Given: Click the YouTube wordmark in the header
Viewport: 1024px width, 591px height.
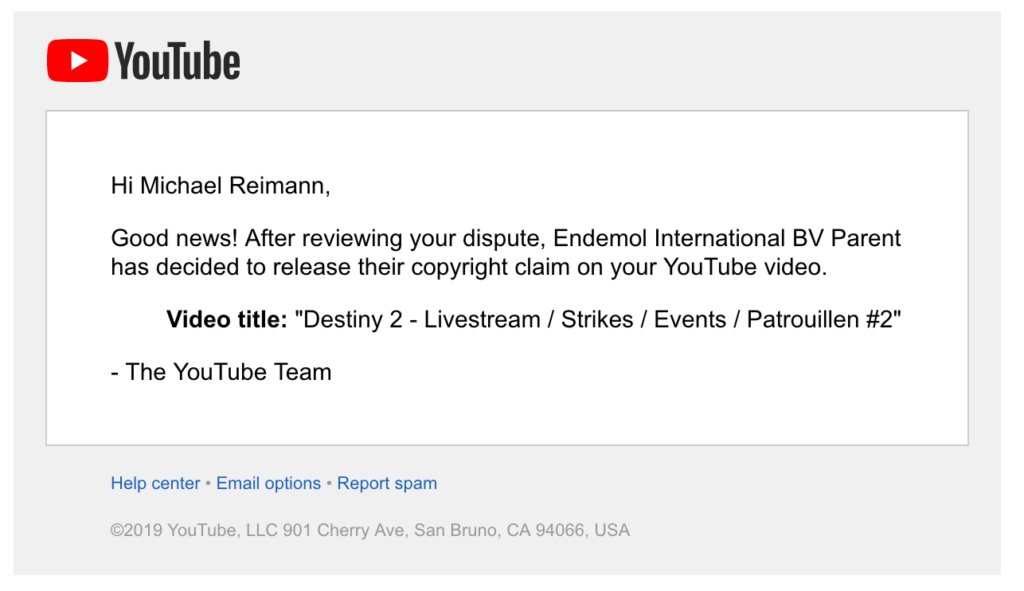Looking at the screenshot, I should click(178, 61).
